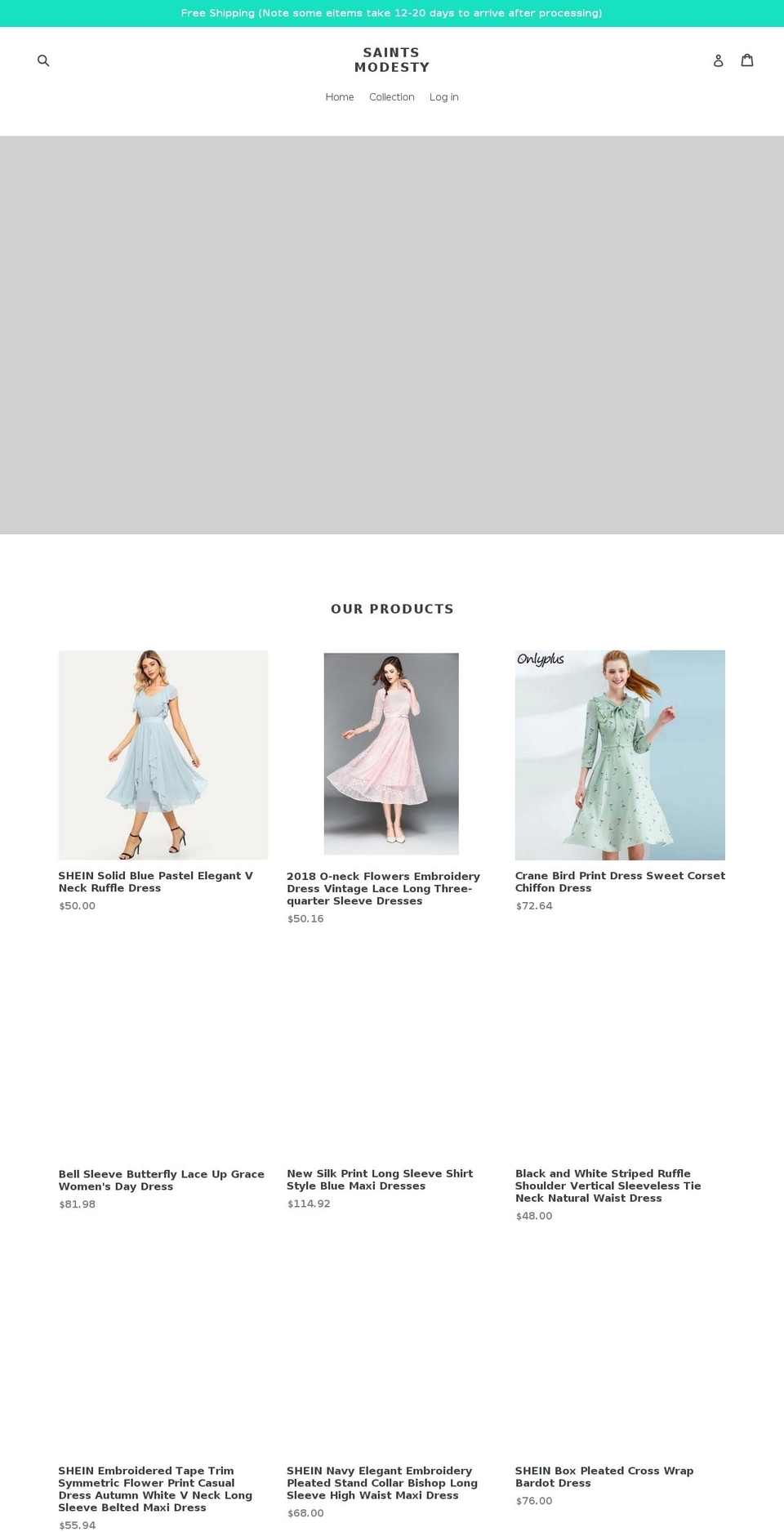The image size is (784, 1532).
Task: Open the green crane bird dress photo
Action: pyautogui.click(x=620, y=755)
